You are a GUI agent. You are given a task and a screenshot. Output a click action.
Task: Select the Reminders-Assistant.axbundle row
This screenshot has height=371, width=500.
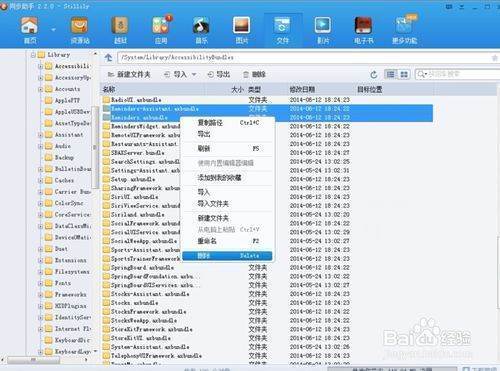tap(267, 109)
